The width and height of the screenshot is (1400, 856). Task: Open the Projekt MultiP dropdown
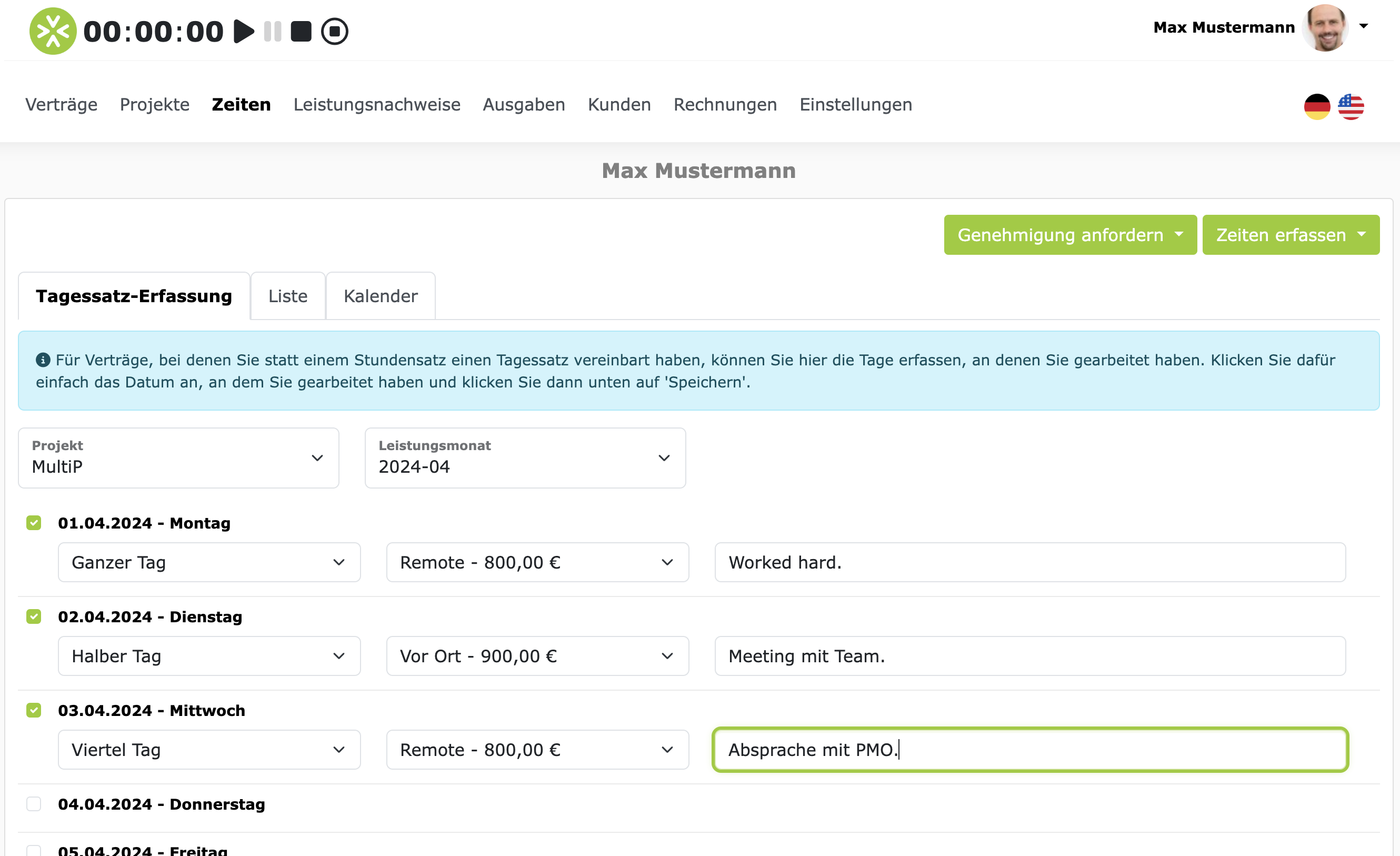(x=178, y=458)
